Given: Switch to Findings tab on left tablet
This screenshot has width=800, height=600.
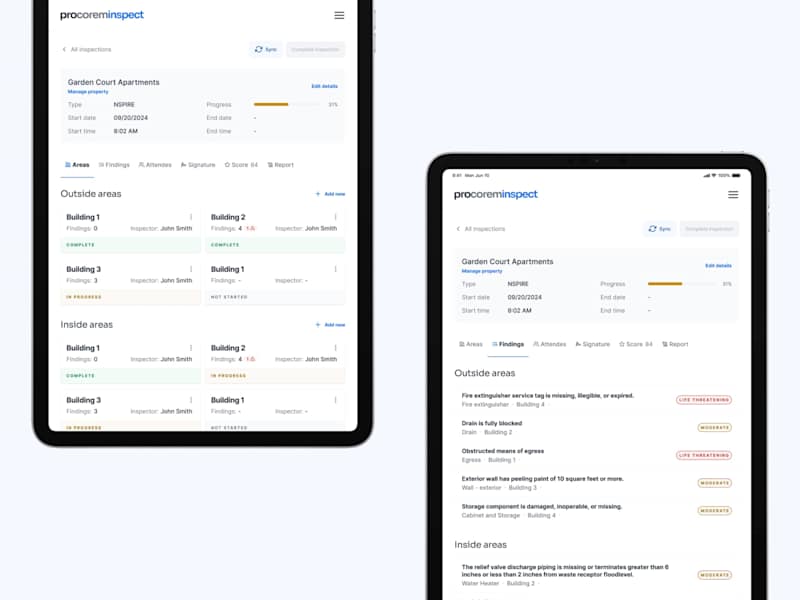Looking at the screenshot, I should point(114,165).
